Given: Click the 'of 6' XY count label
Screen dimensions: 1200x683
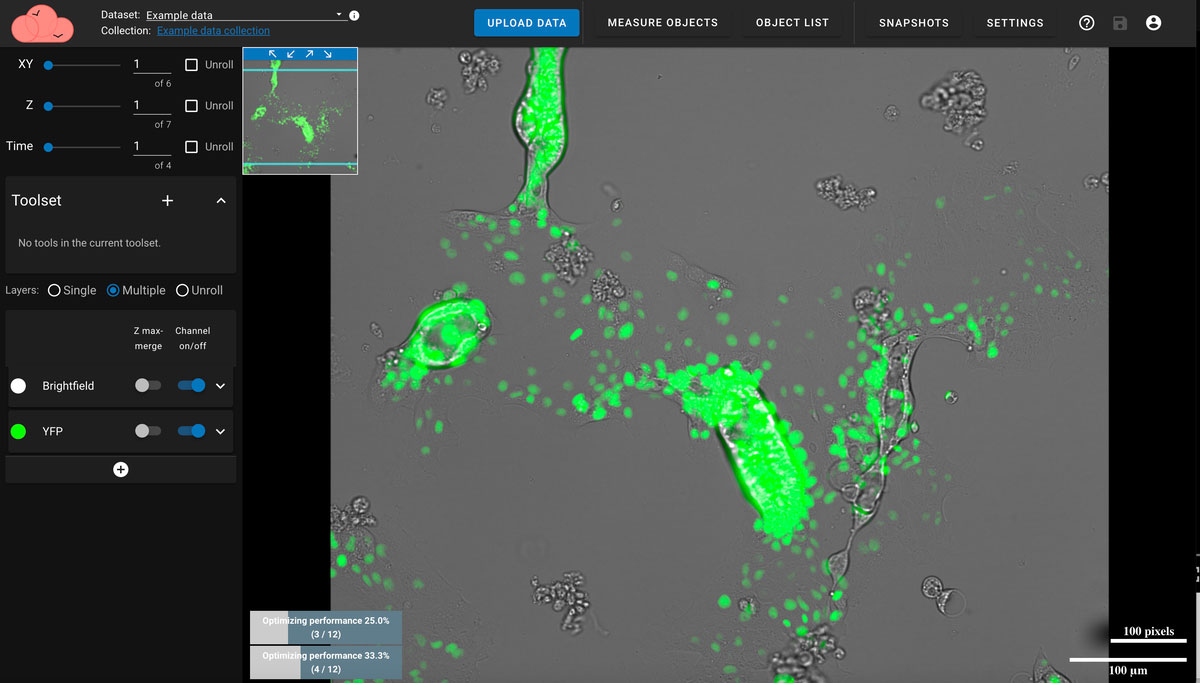Looking at the screenshot, I should [x=163, y=84].
